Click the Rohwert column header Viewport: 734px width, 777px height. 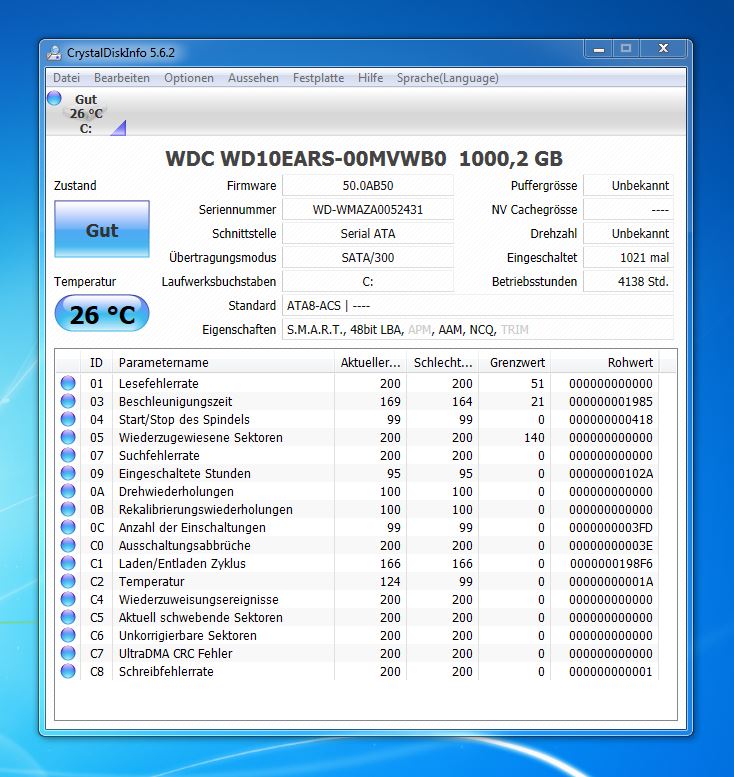[x=605, y=362]
